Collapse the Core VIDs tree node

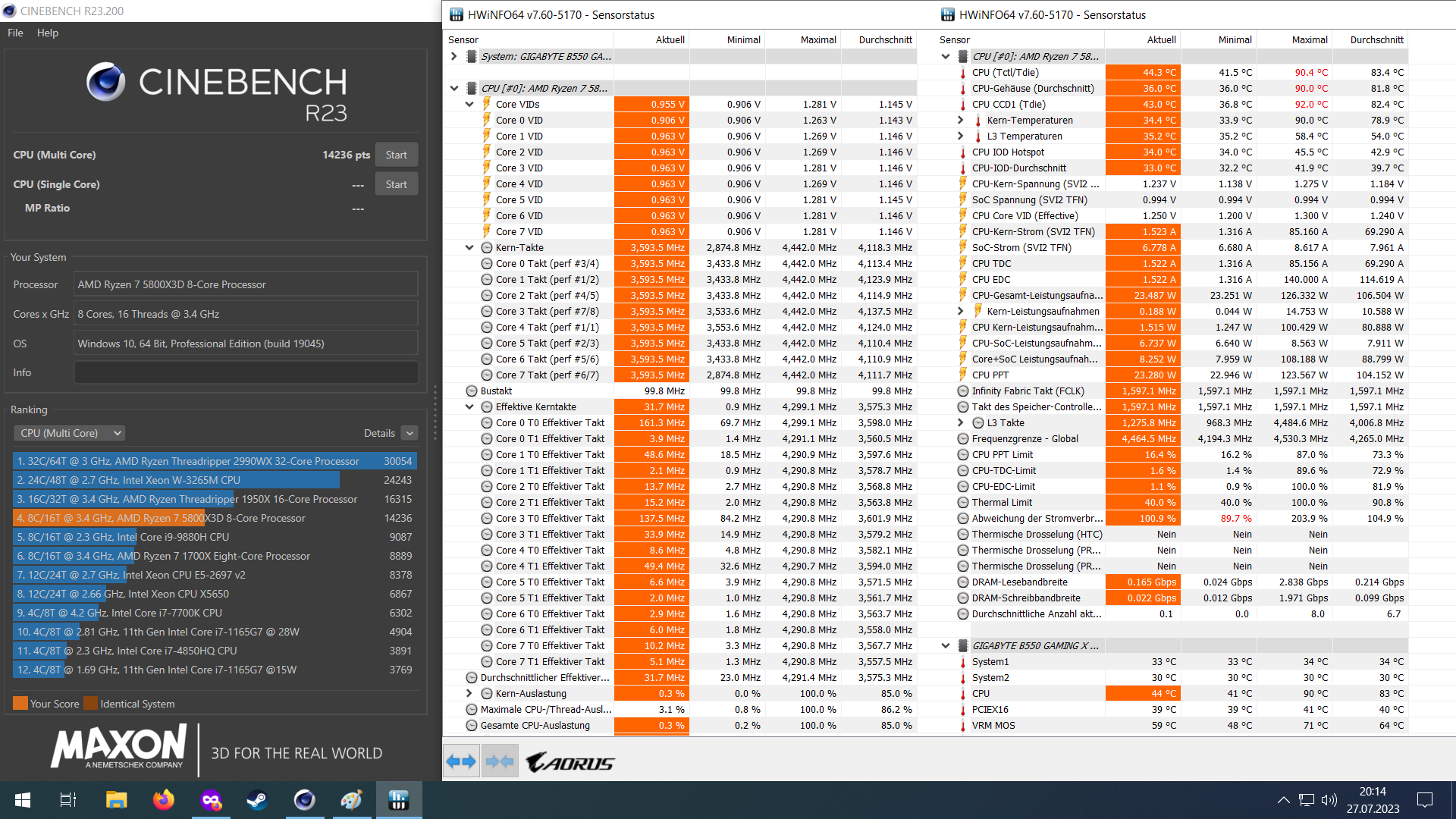(469, 104)
